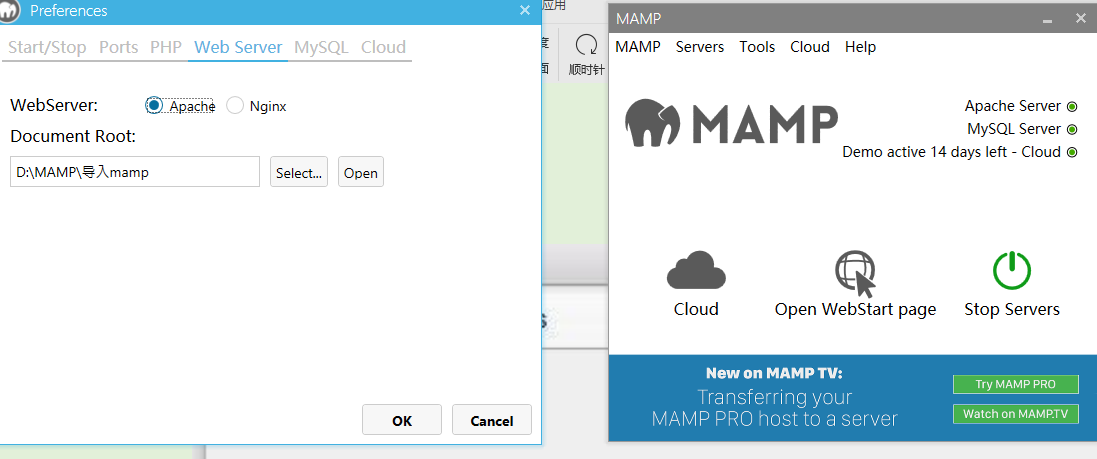Click the Apache Server green status indicator
This screenshot has height=459, width=1097.
[x=1072, y=107]
